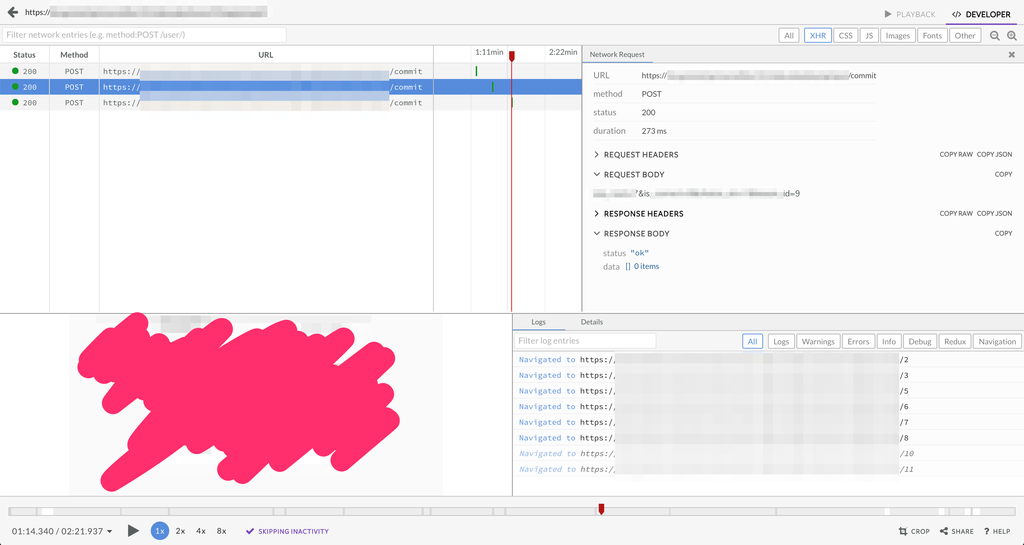The width and height of the screenshot is (1024, 545).
Task: Toggle the JS network filter
Action: pos(869,36)
